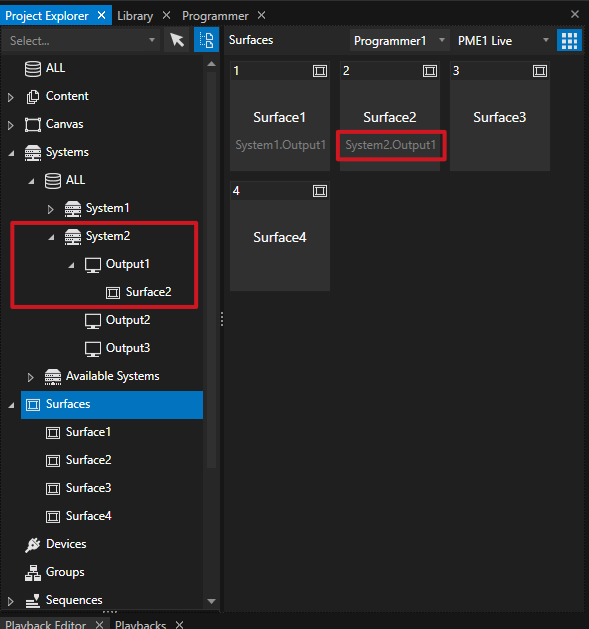Click the Select... search field
589x629 pixels.
[x=81, y=41]
